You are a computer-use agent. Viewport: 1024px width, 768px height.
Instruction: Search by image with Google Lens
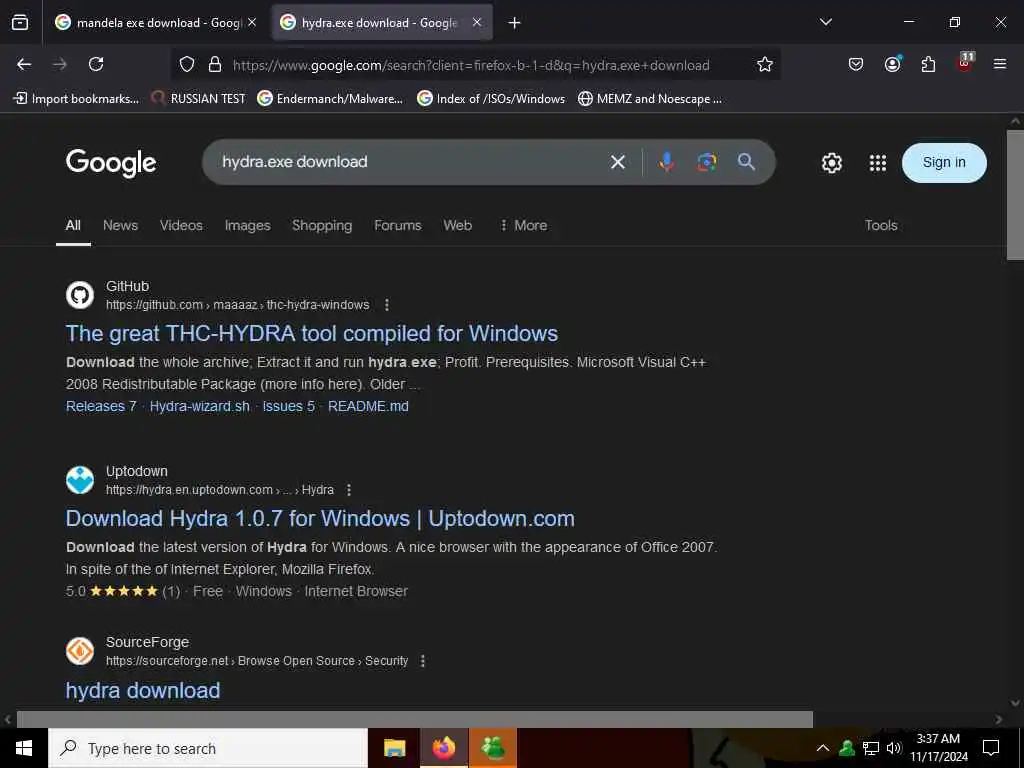[x=707, y=162]
